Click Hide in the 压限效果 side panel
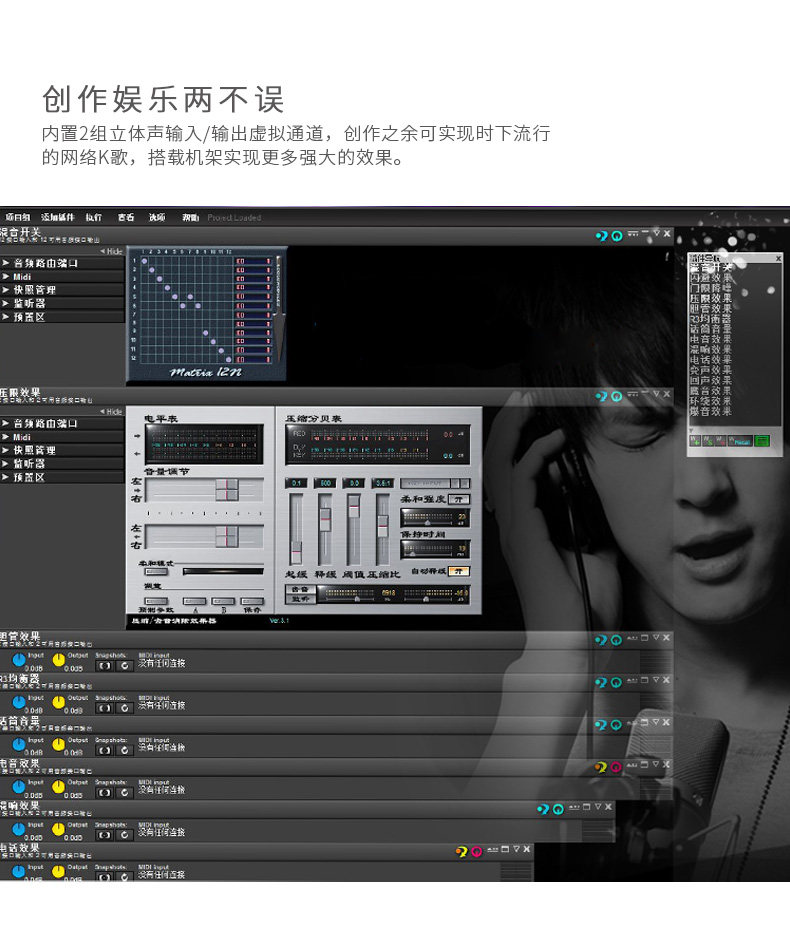 [x=111, y=411]
